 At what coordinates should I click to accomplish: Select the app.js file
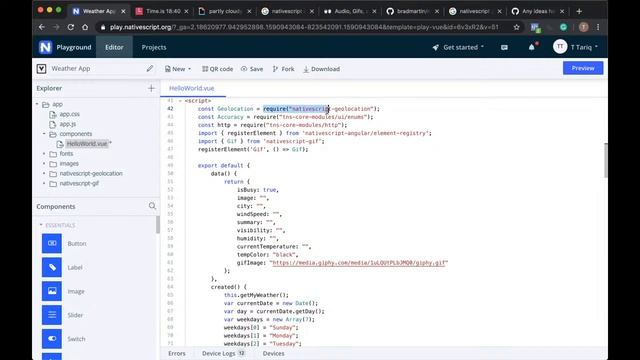point(68,124)
